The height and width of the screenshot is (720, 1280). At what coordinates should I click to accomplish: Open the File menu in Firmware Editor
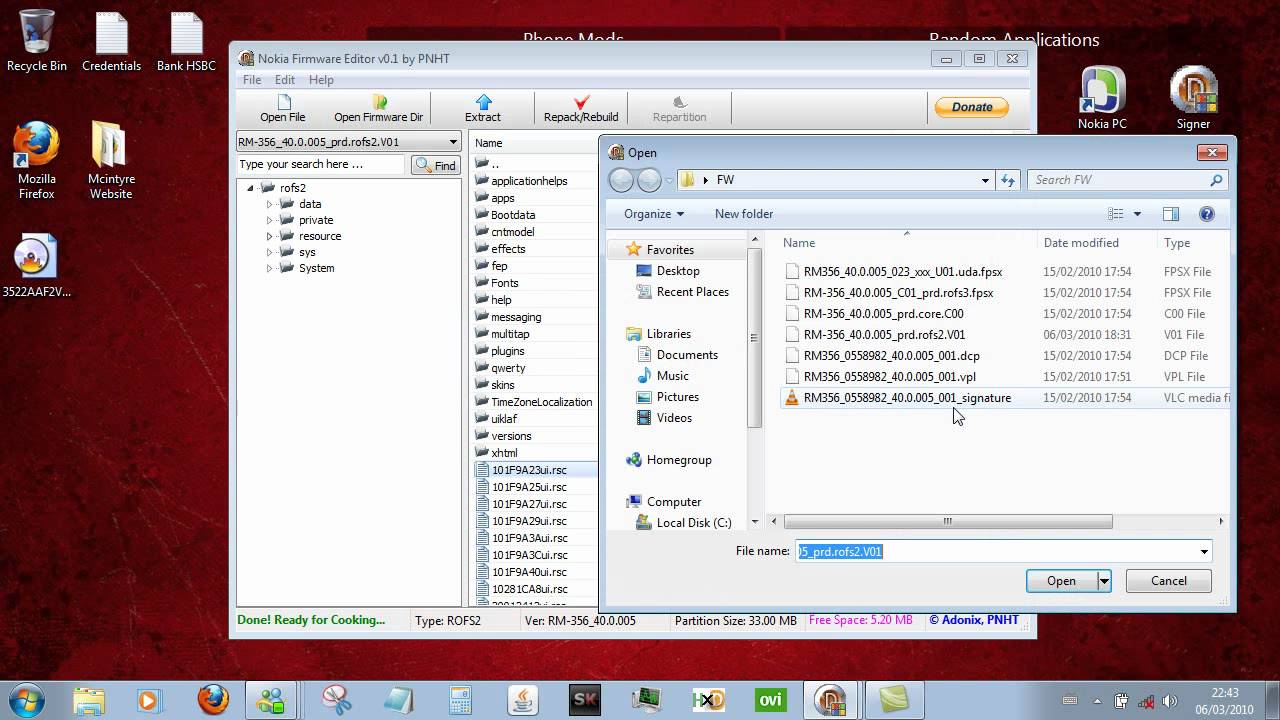[x=252, y=80]
